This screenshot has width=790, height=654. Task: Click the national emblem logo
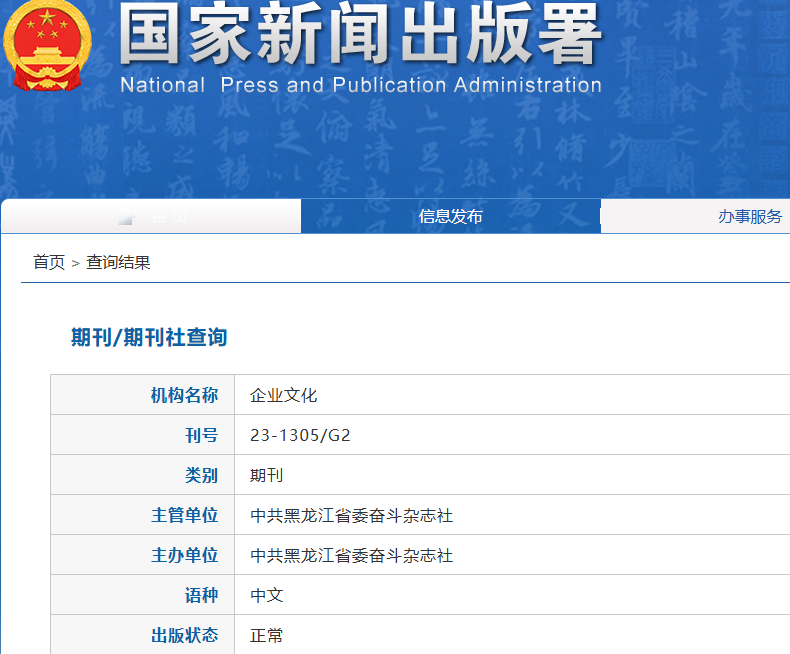[47, 46]
